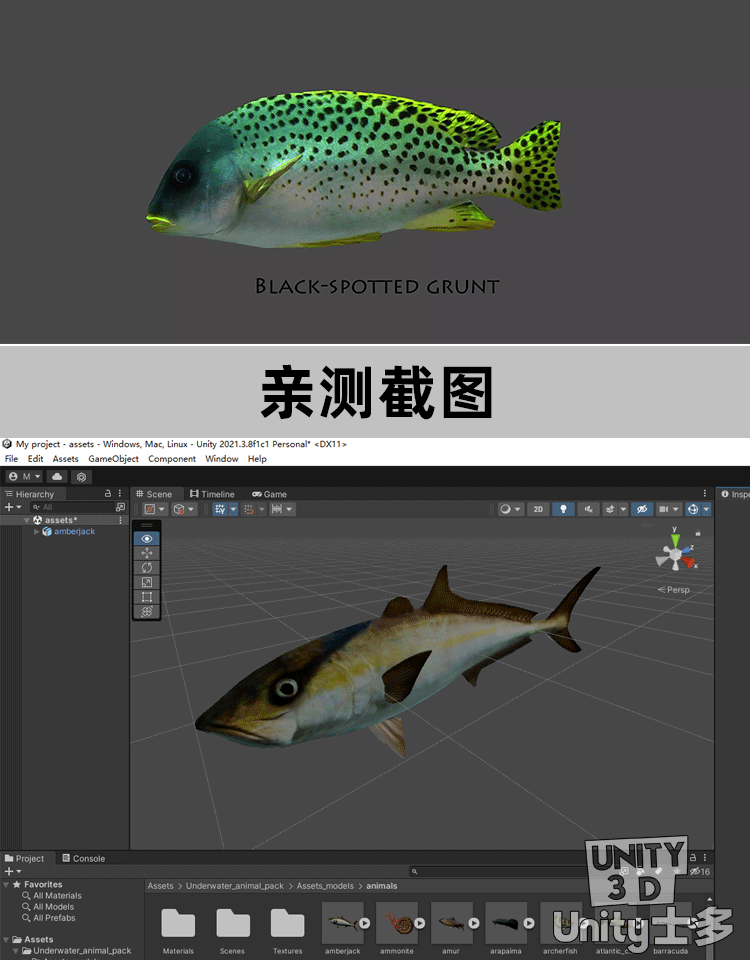The width and height of the screenshot is (750, 960).
Task: Select All Materials under Favorites
Action: pyautogui.click(x=57, y=896)
